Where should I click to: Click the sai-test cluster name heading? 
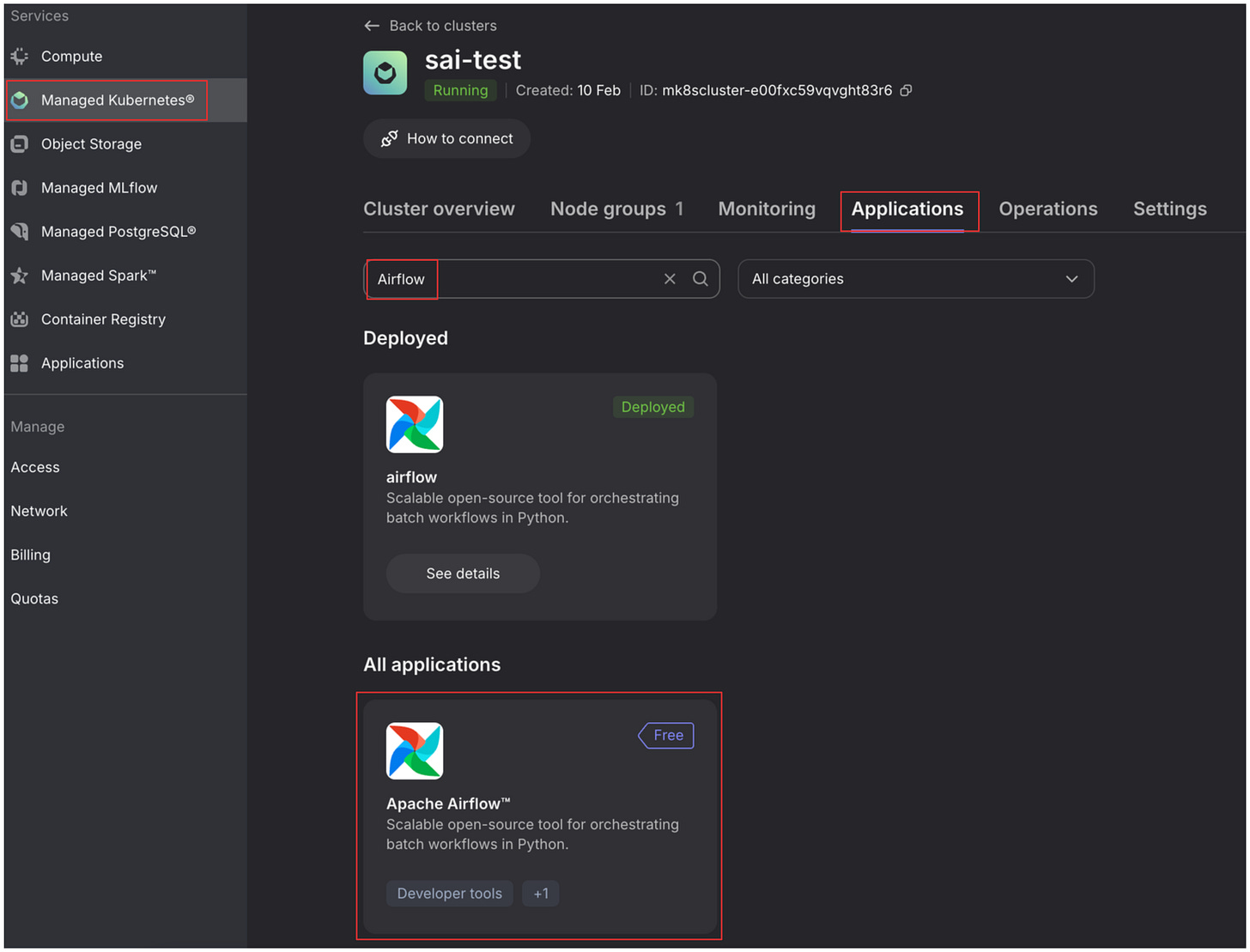click(x=473, y=60)
